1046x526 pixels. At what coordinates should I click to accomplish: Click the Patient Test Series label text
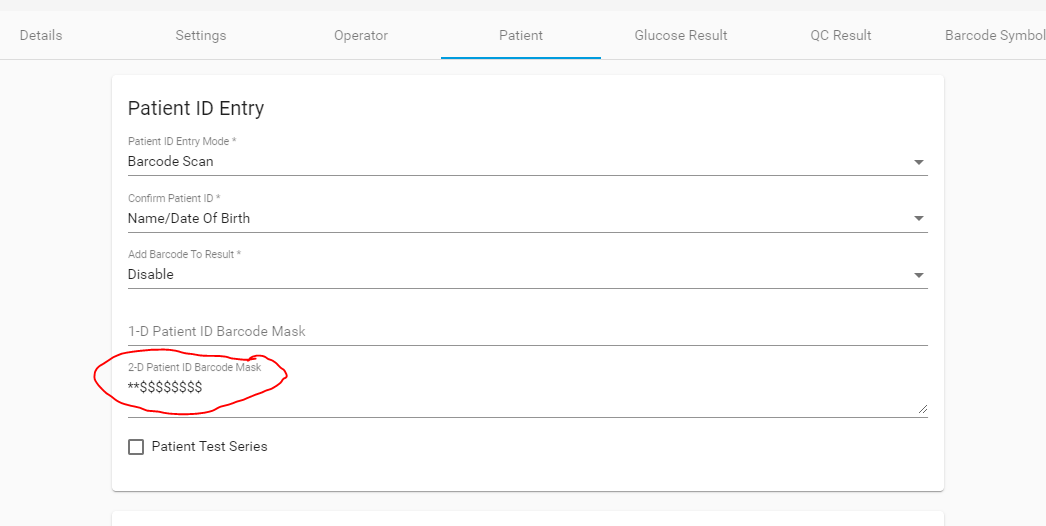[x=209, y=447]
